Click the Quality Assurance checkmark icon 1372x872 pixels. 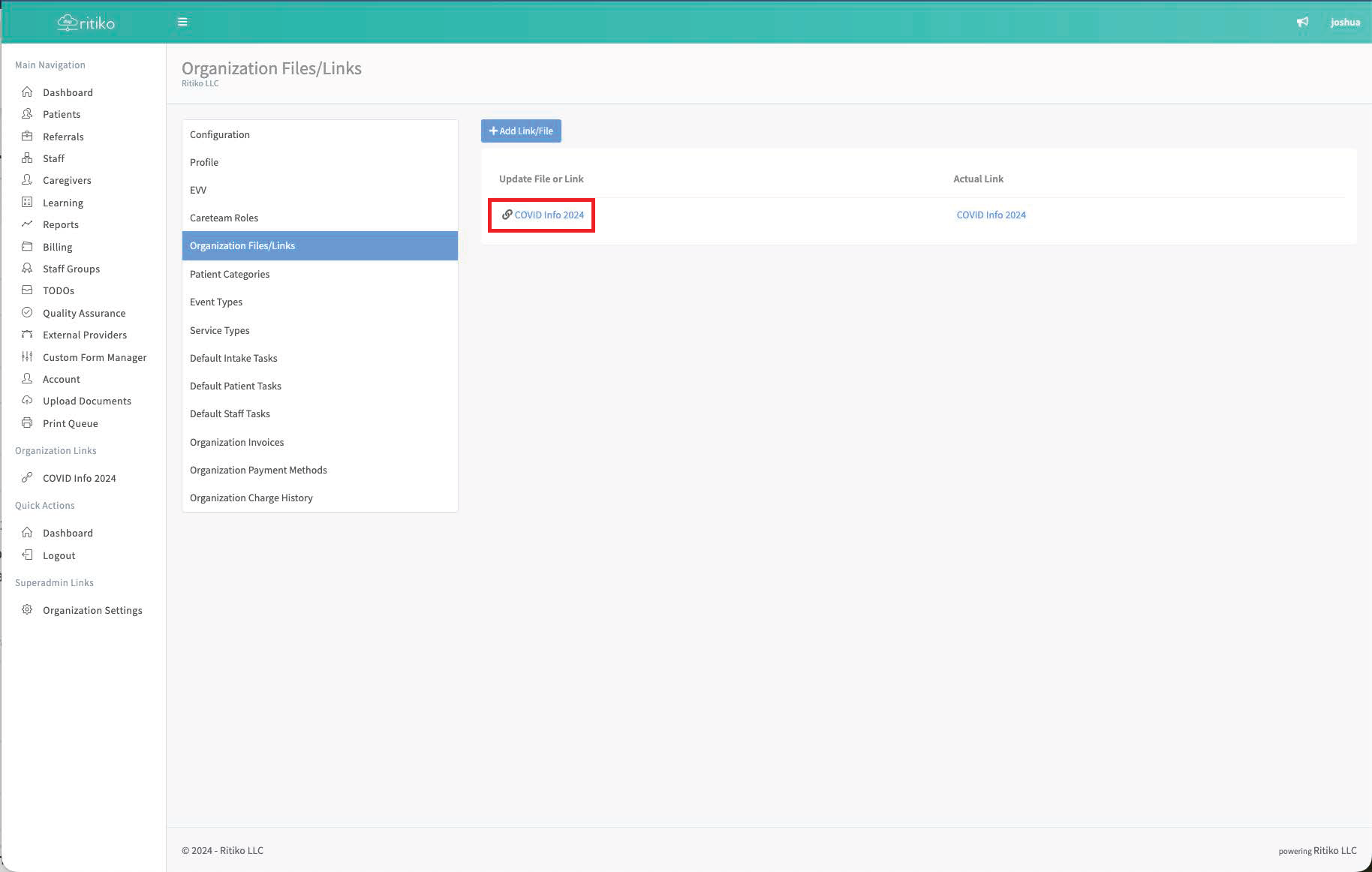pos(27,313)
